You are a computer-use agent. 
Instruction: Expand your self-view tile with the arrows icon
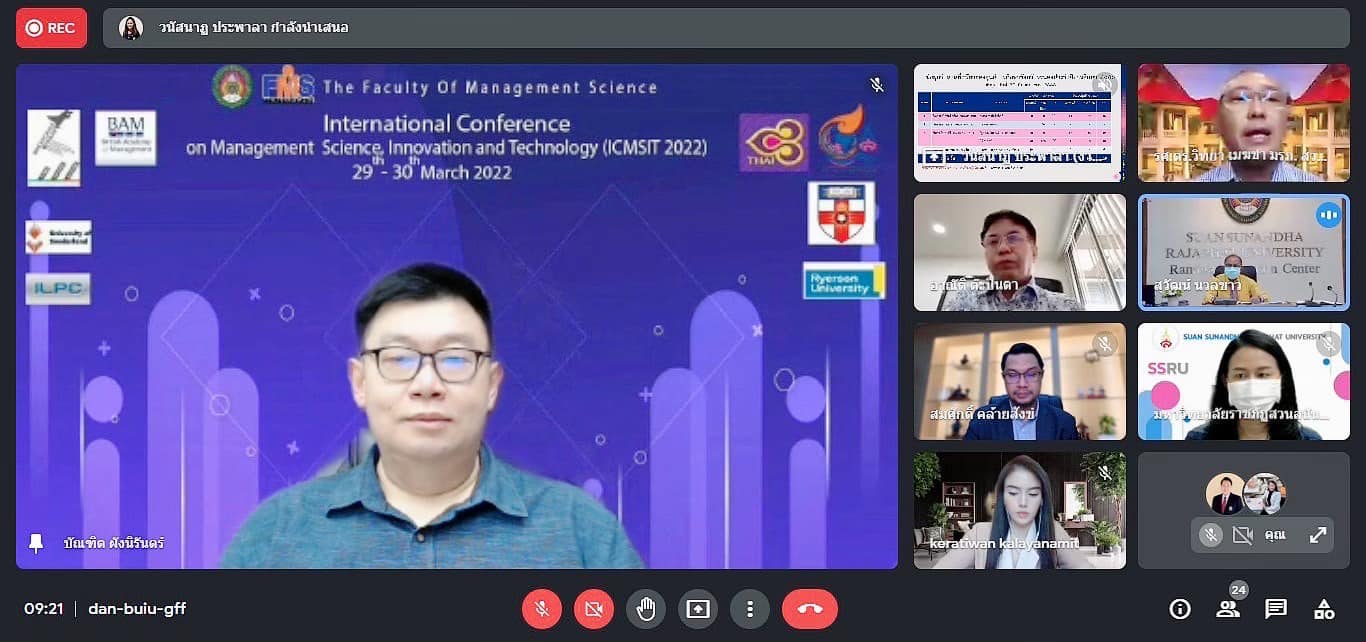(x=1318, y=535)
